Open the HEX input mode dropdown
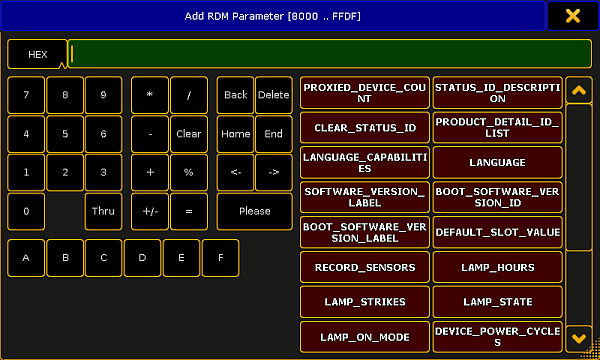 pos(37,54)
